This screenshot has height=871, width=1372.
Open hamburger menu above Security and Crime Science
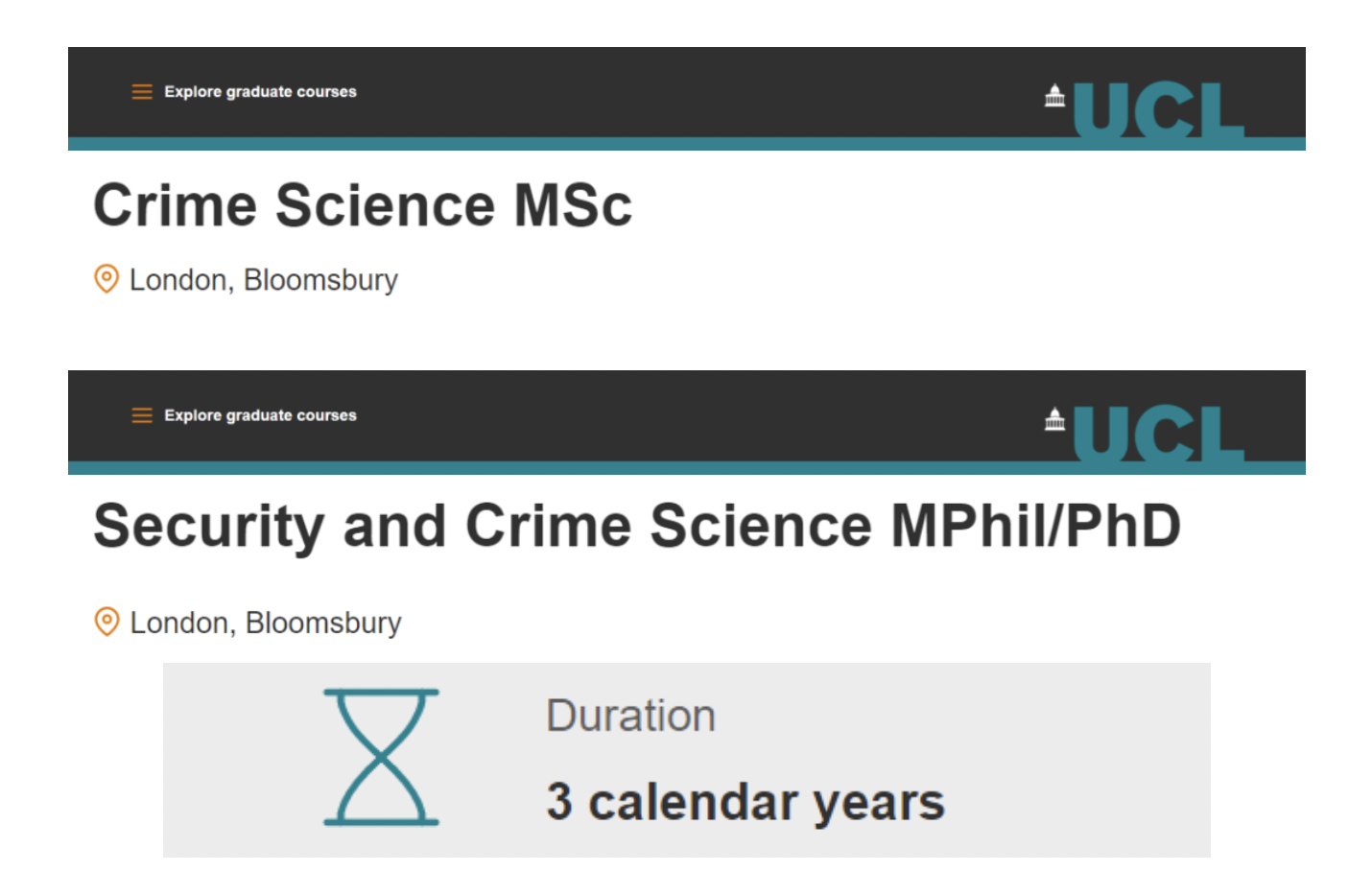tap(142, 415)
